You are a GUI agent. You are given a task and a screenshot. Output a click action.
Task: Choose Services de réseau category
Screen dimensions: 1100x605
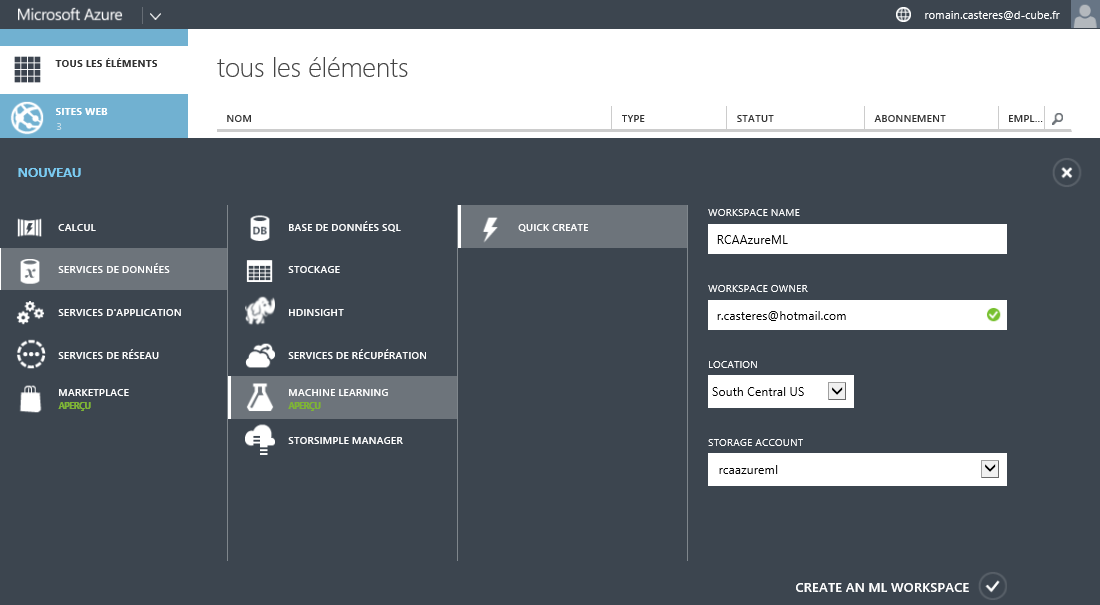[x=114, y=355]
